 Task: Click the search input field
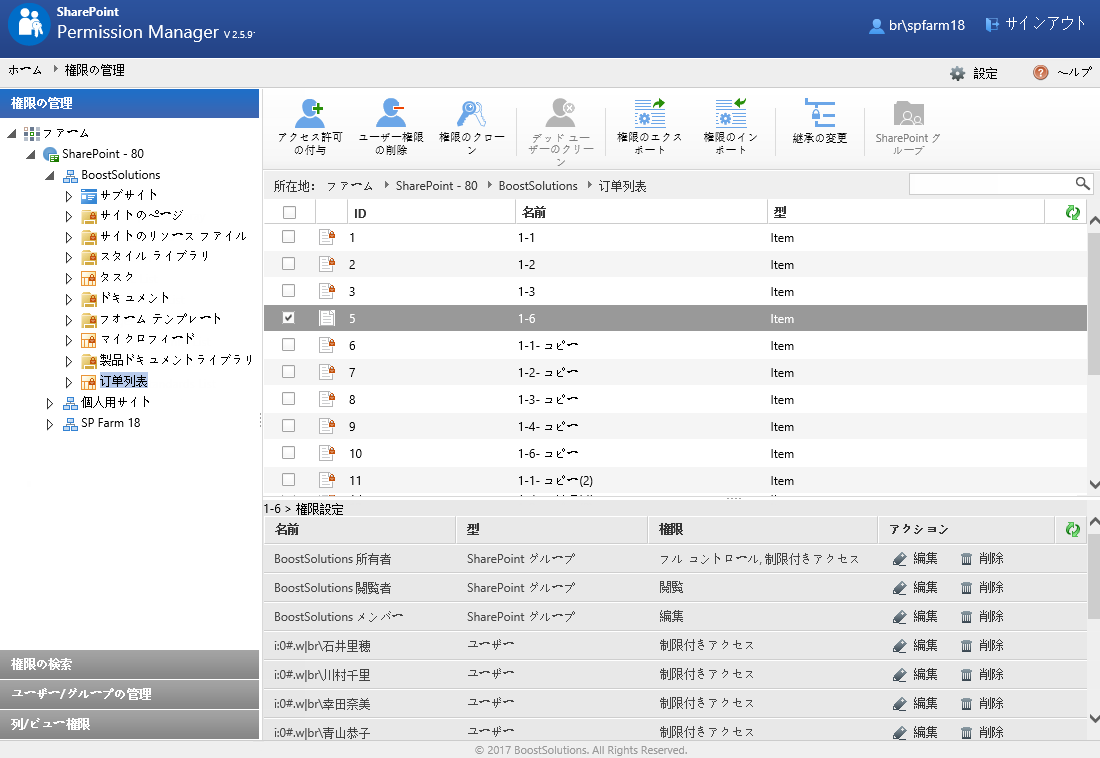coord(992,184)
